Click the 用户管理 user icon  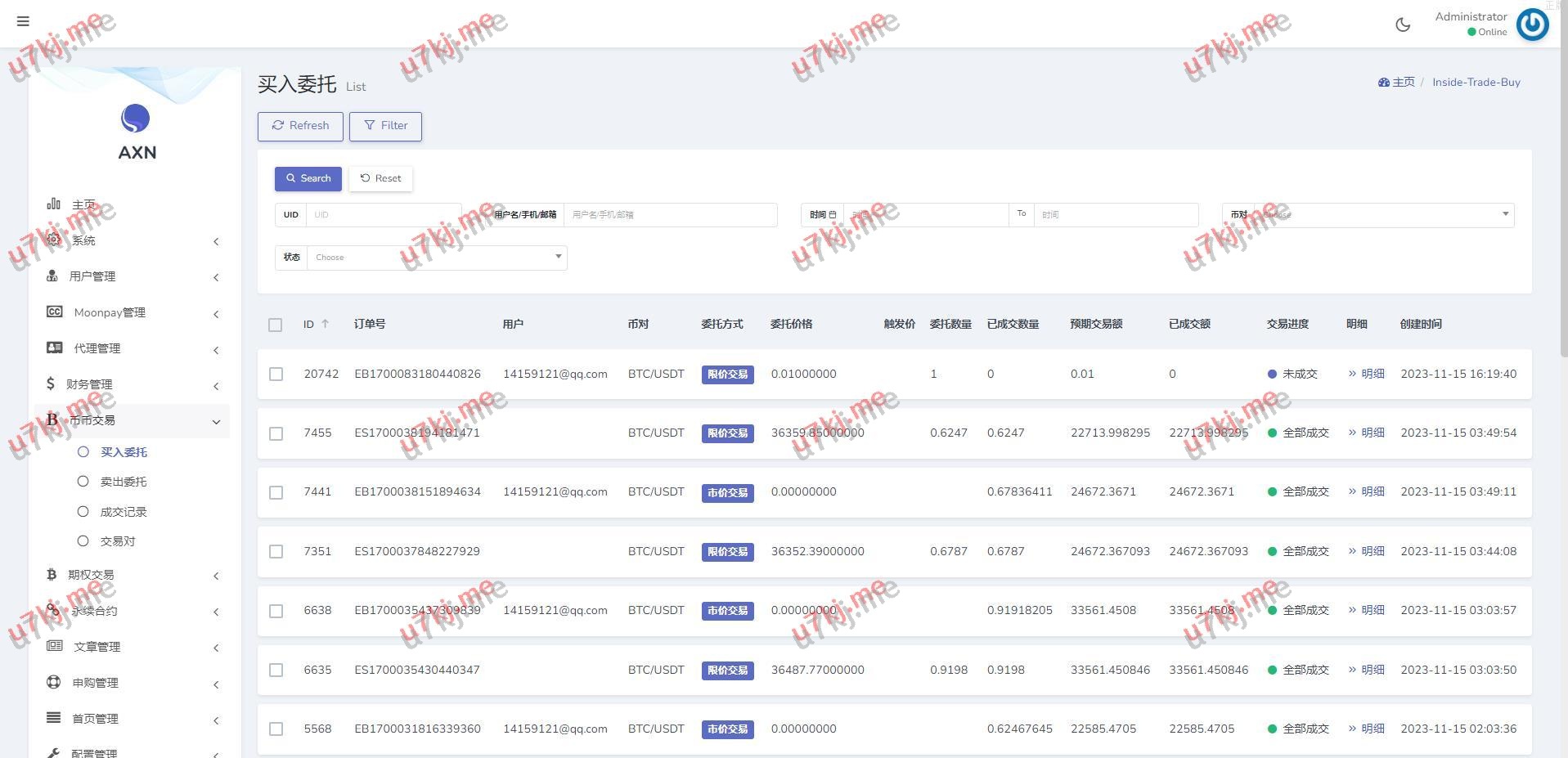tap(52, 276)
